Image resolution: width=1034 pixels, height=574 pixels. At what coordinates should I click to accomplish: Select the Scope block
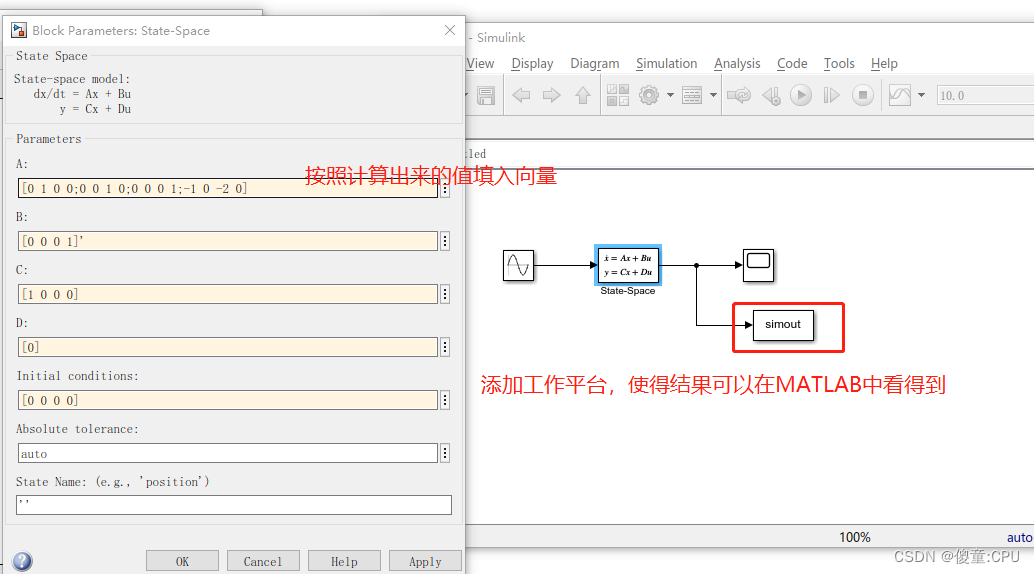(x=758, y=265)
